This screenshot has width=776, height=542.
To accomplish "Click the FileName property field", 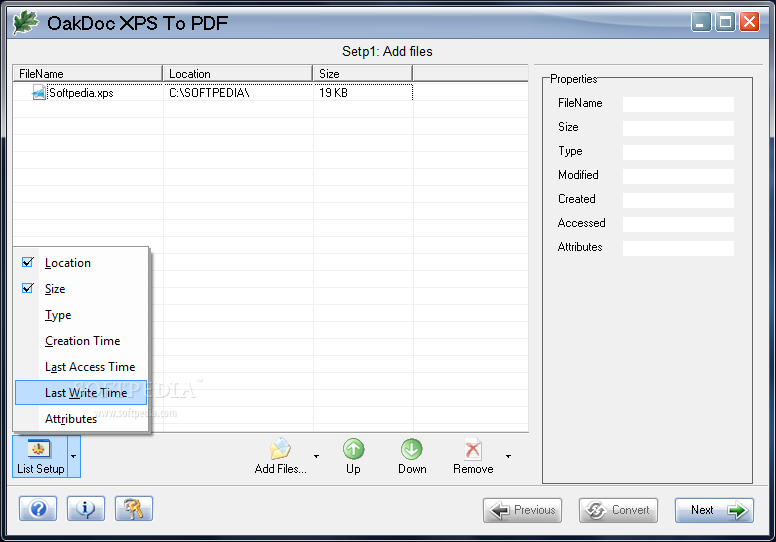I will pos(678,104).
